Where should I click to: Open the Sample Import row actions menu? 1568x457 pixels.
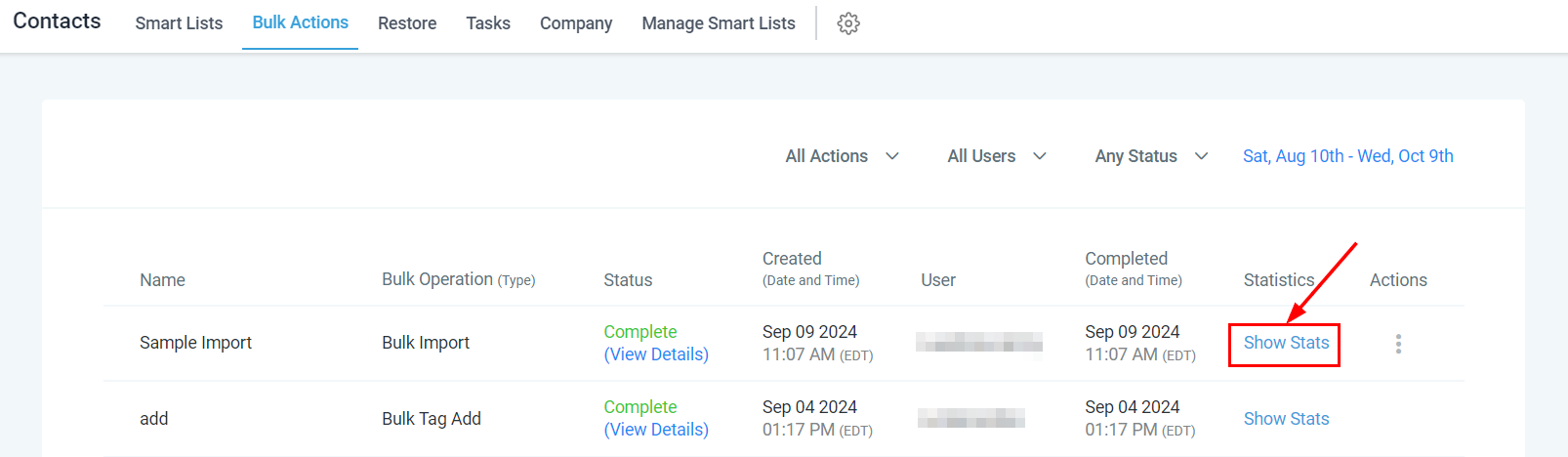tap(1398, 344)
